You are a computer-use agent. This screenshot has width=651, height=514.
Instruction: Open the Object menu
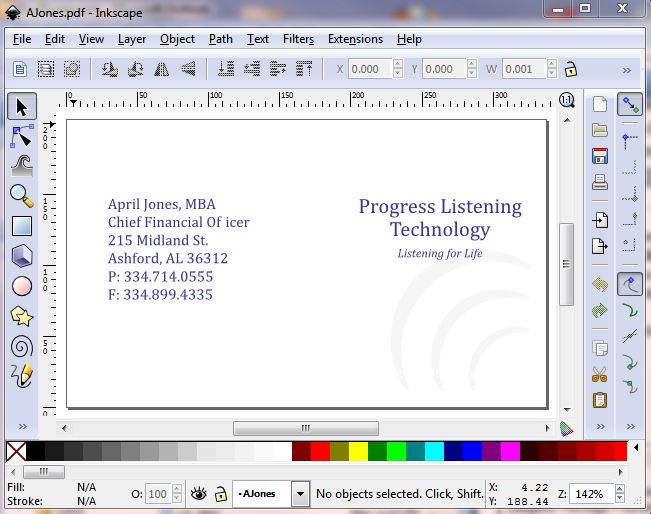click(177, 39)
